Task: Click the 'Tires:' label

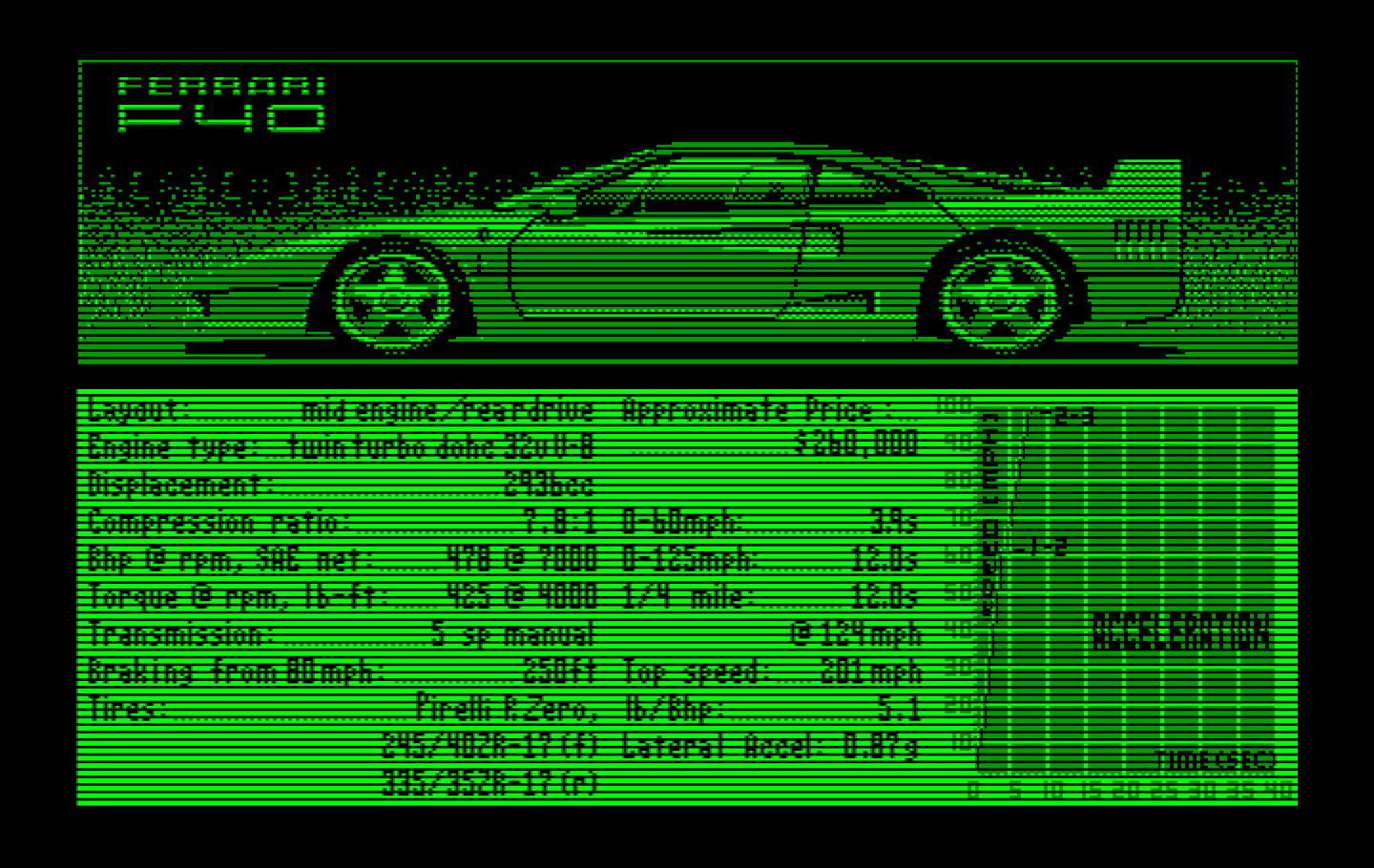Action: click(x=128, y=709)
